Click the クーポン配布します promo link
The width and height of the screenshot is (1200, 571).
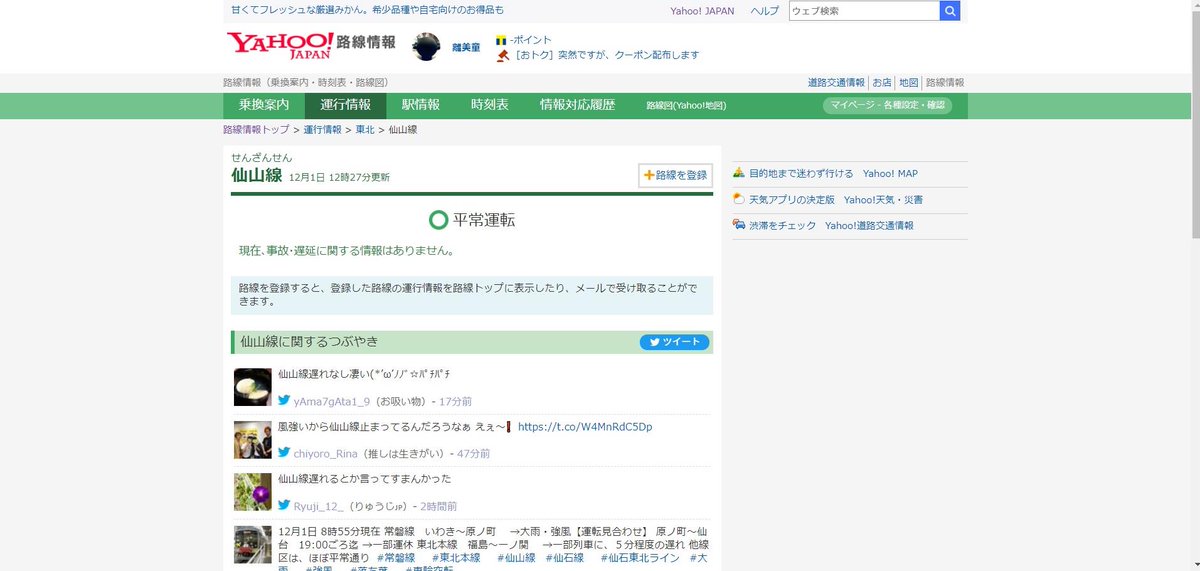point(607,55)
